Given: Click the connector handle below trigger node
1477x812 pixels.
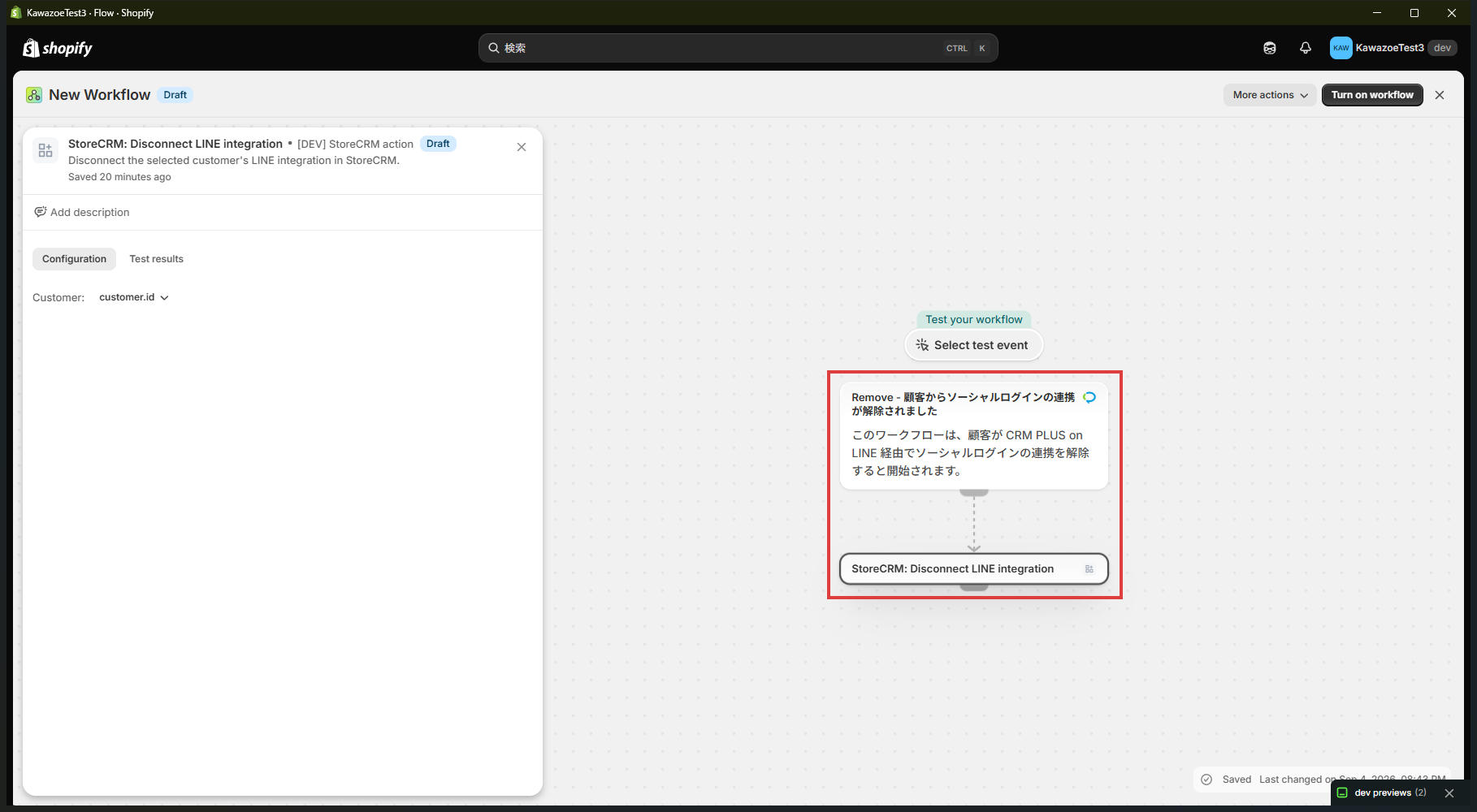Looking at the screenshot, I should pyautogui.click(x=974, y=493).
